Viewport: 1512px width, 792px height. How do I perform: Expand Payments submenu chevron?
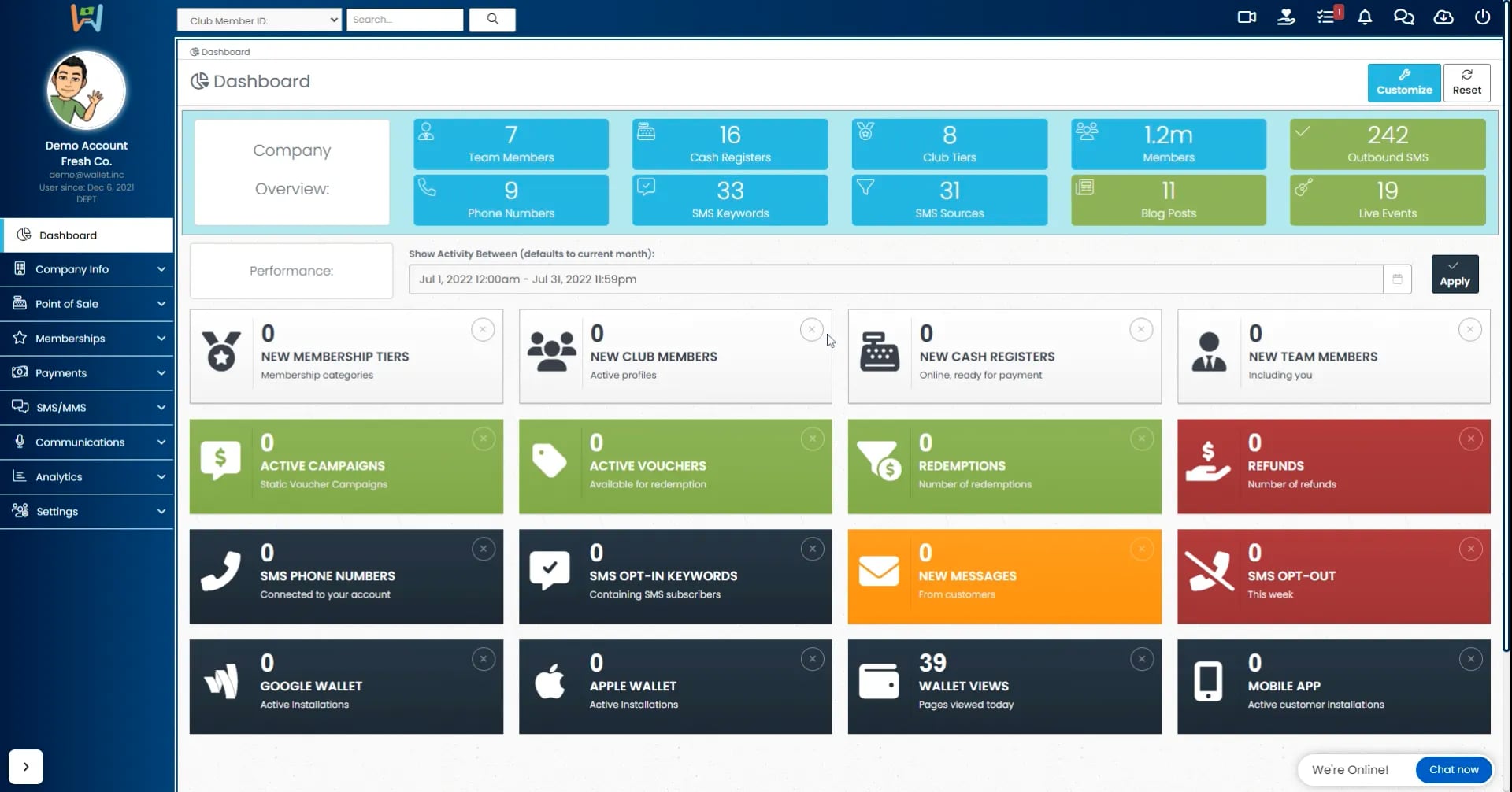coord(161,373)
